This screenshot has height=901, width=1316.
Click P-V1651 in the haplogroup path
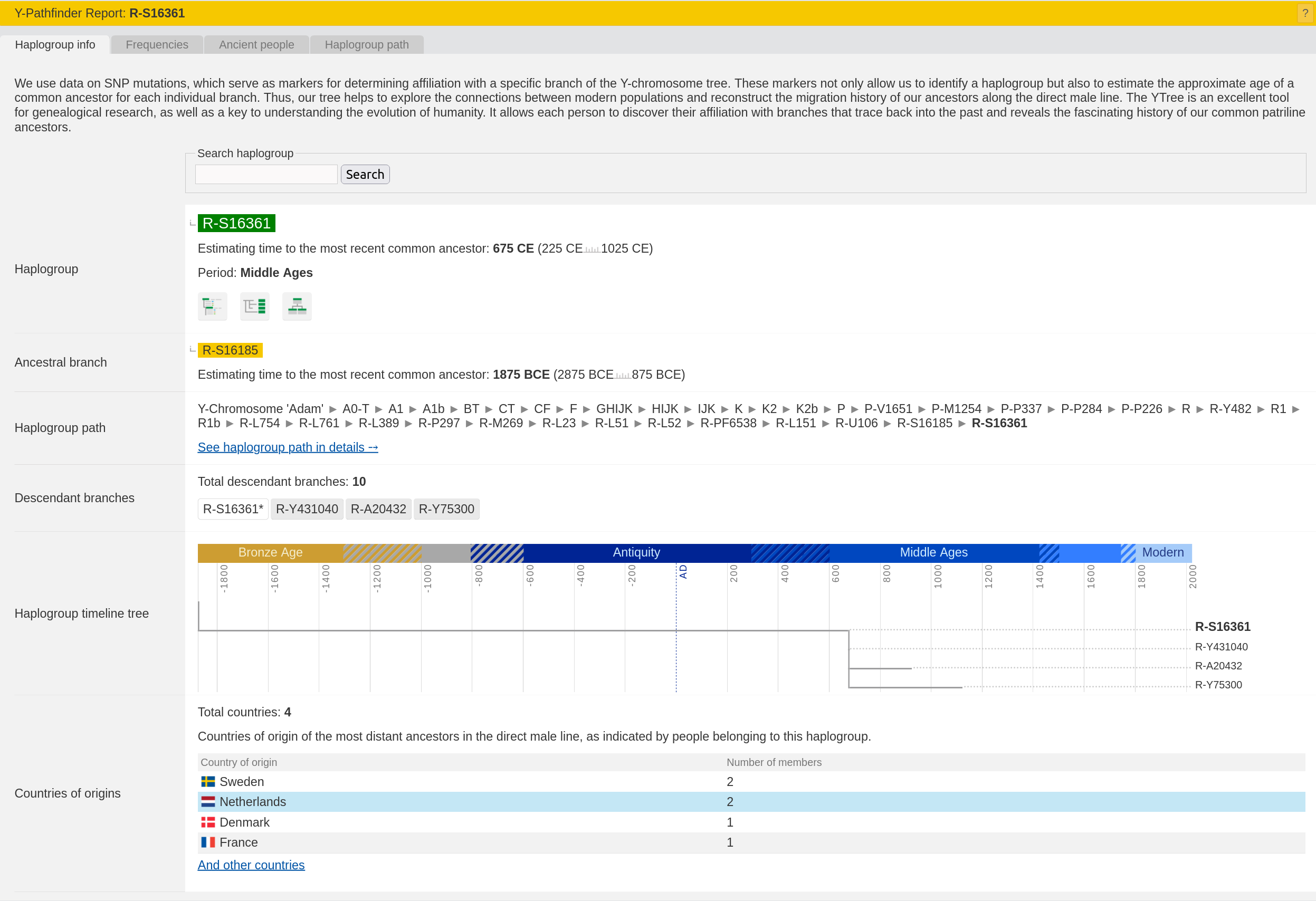(x=888, y=409)
